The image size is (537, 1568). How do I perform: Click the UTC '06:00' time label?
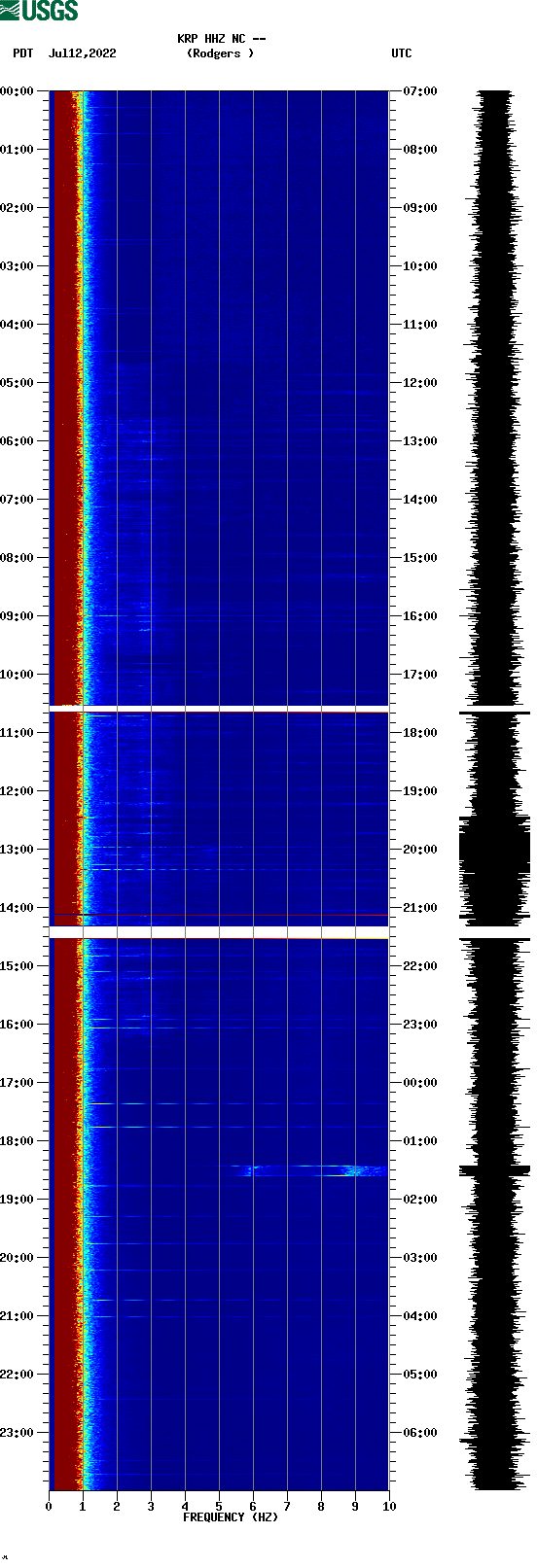tap(420, 1433)
